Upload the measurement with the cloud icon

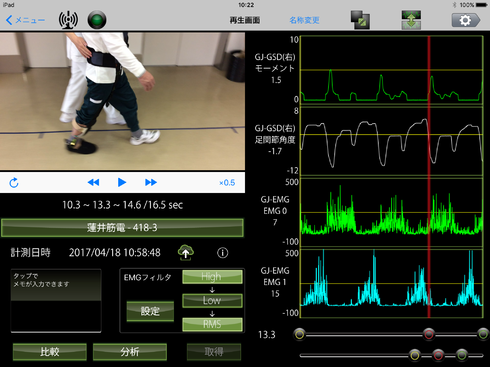(186, 252)
